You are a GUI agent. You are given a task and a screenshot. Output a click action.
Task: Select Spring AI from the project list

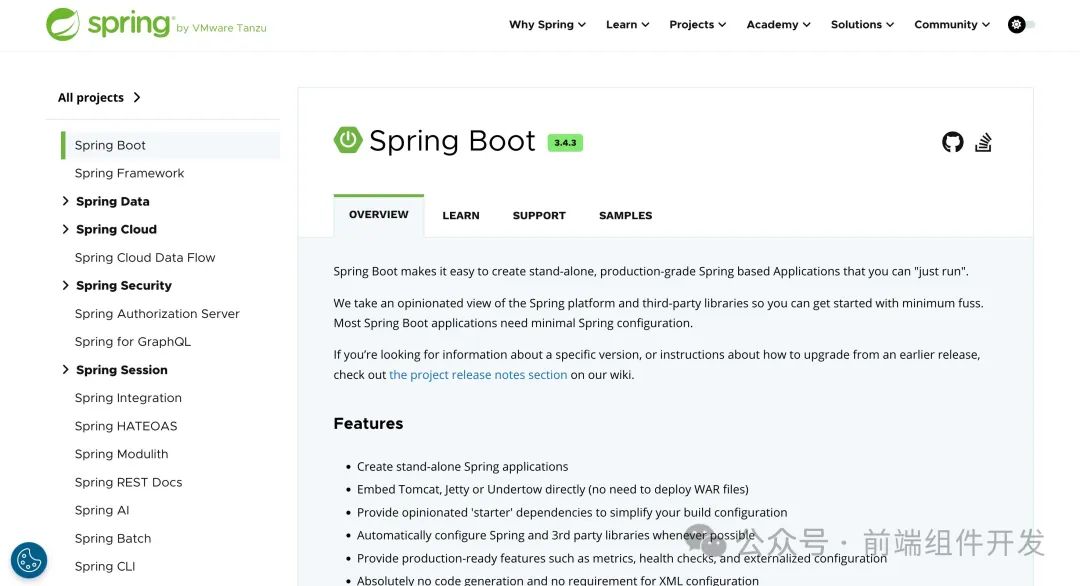pyautogui.click(x=101, y=509)
